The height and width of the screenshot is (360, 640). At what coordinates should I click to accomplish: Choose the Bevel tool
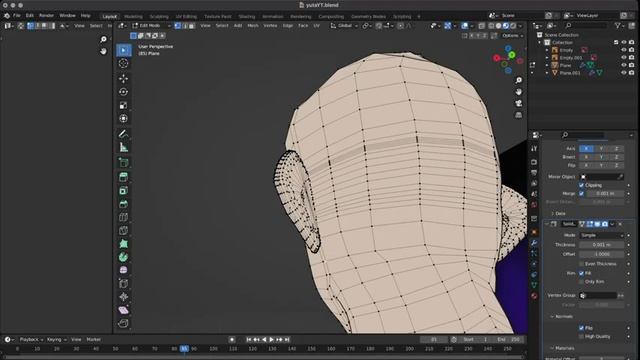123,204
